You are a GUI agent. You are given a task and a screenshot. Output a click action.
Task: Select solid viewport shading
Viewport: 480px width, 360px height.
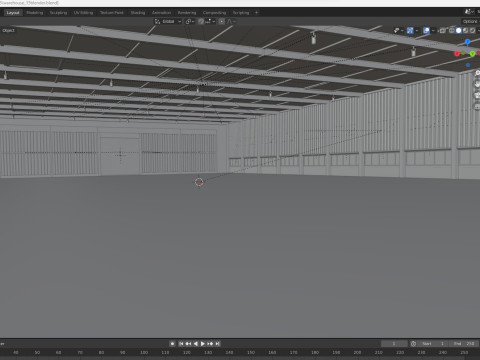tap(459, 30)
